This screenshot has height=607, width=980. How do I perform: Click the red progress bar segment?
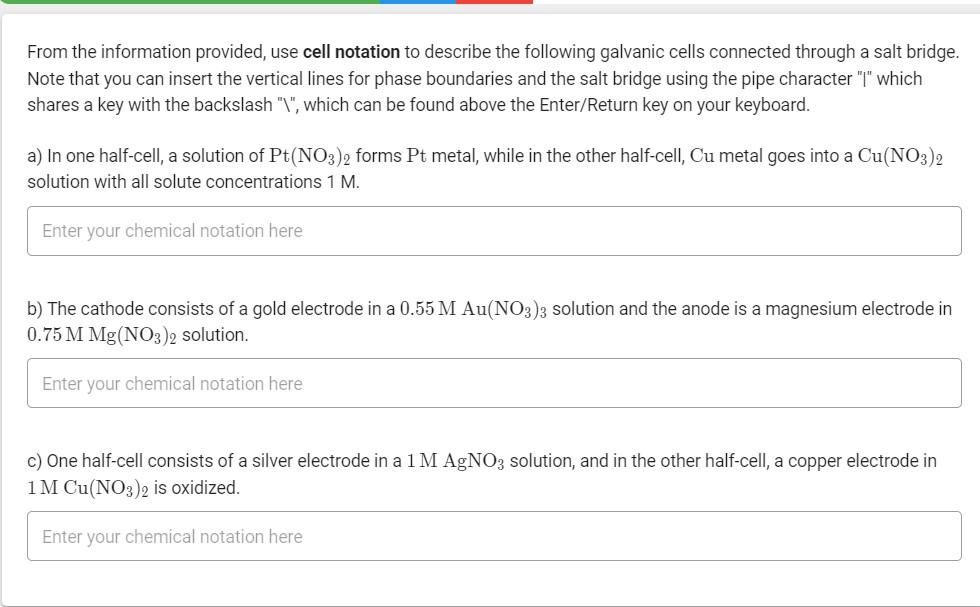492,3
